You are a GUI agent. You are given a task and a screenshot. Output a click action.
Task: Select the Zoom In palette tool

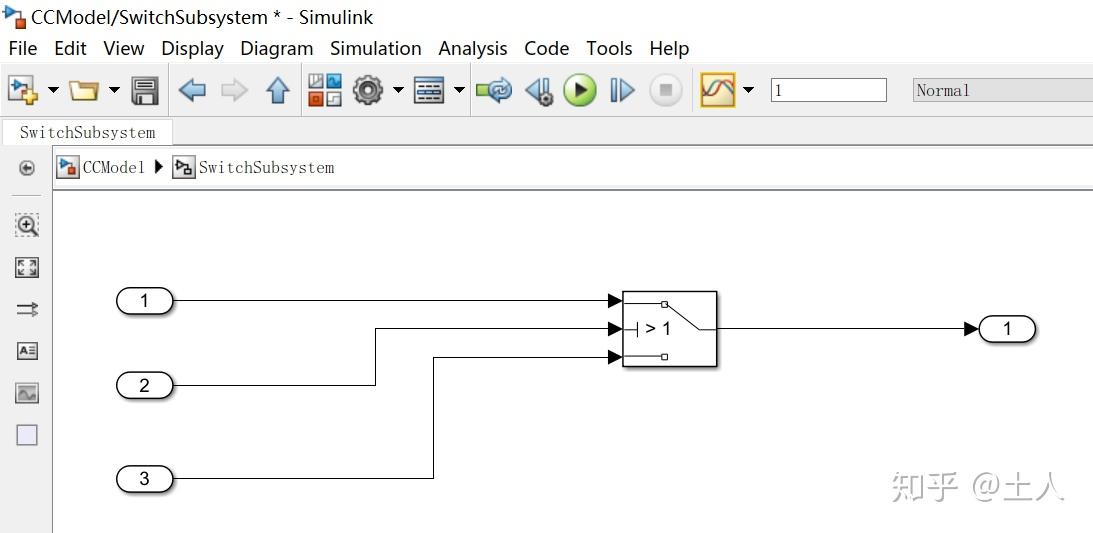(x=27, y=225)
